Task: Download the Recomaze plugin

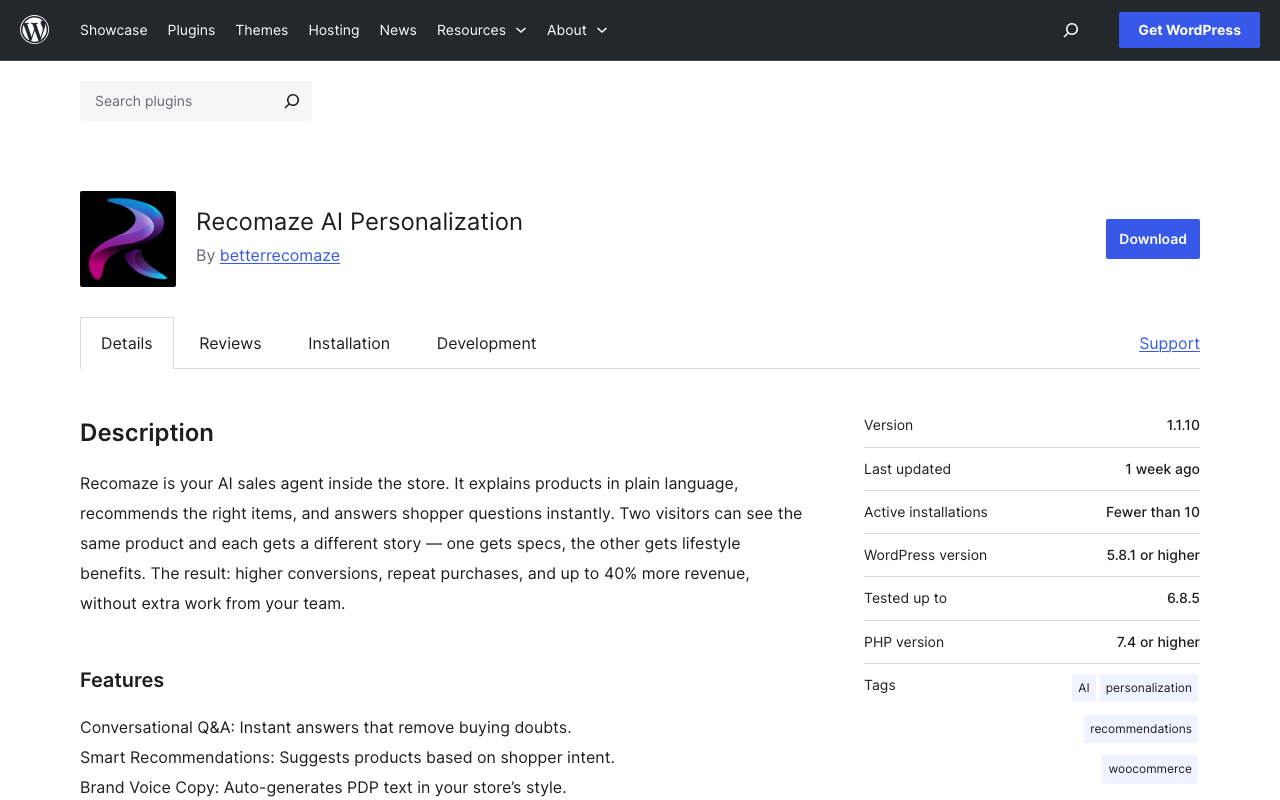Action: [x=1153, y=239]
